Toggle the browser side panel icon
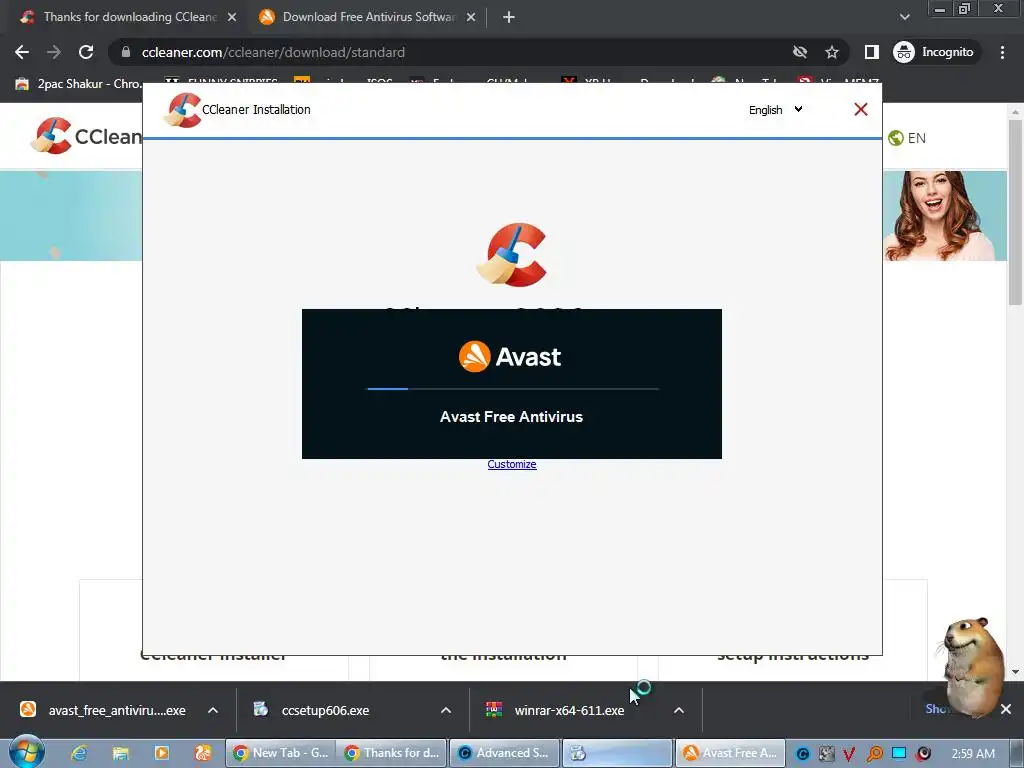The width and height of the screenshot is (1024, 768). tap(871, 52)
